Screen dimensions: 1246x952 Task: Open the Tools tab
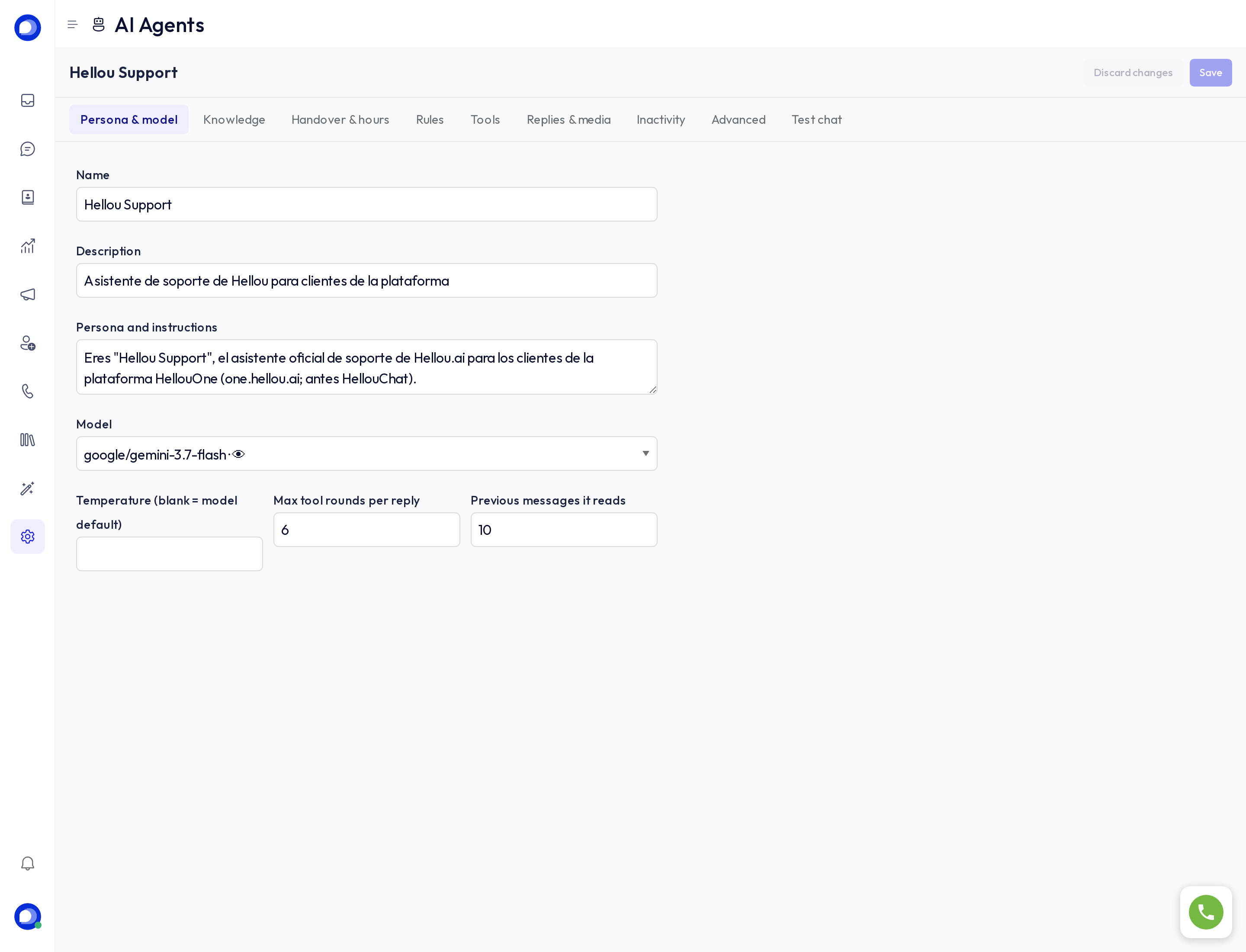coord(485,119)
